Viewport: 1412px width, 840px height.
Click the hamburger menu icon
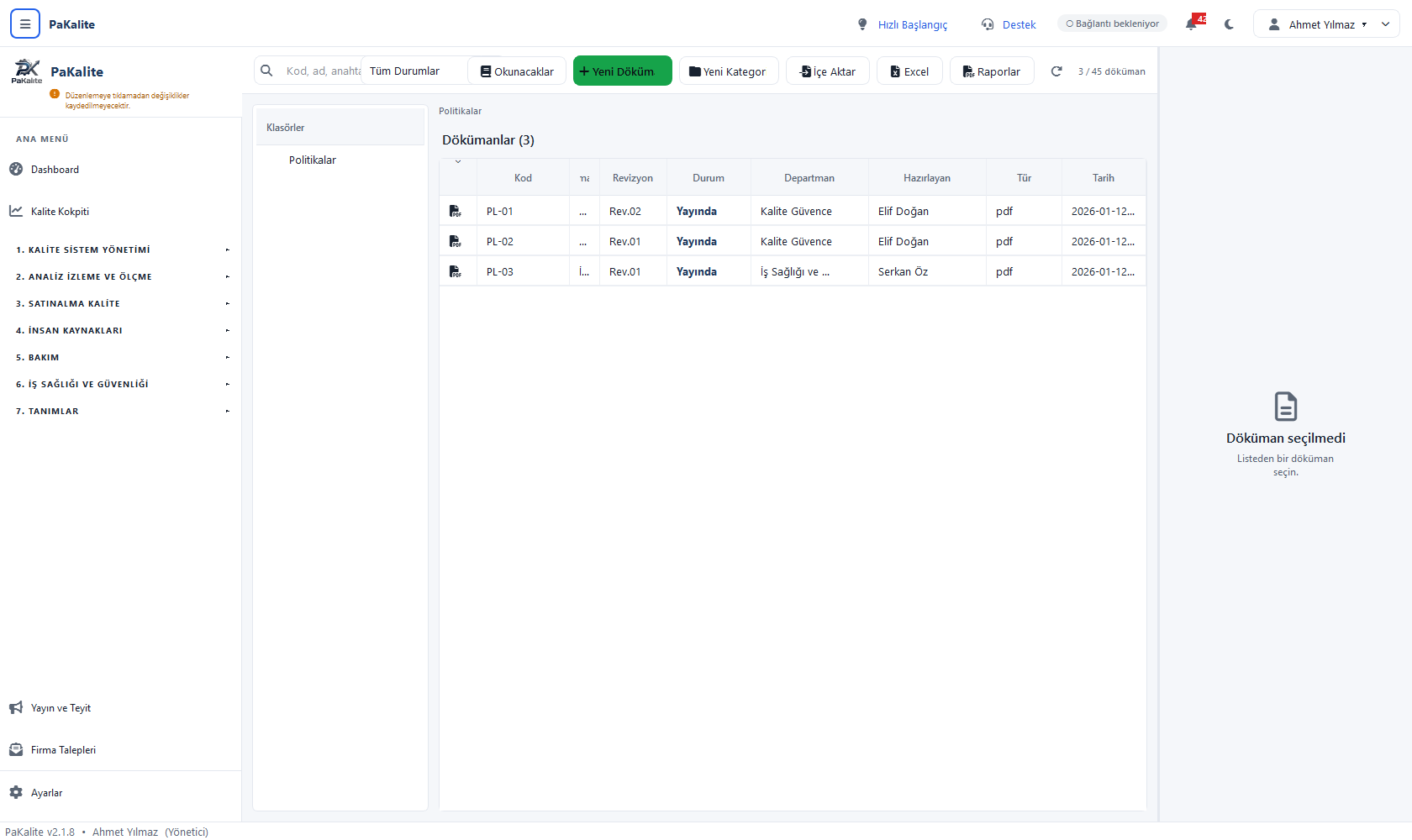coord(25,24)
